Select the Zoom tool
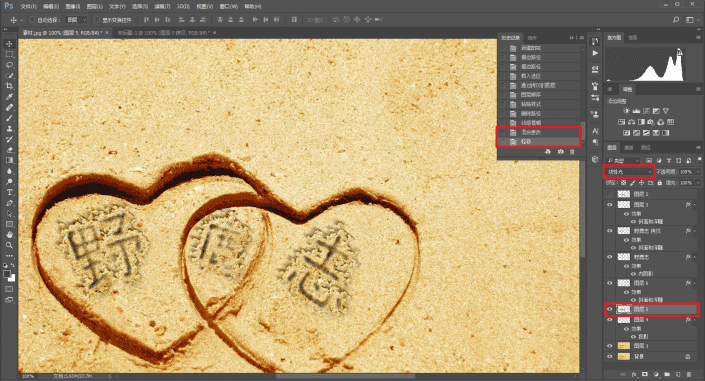 point(9,245)
